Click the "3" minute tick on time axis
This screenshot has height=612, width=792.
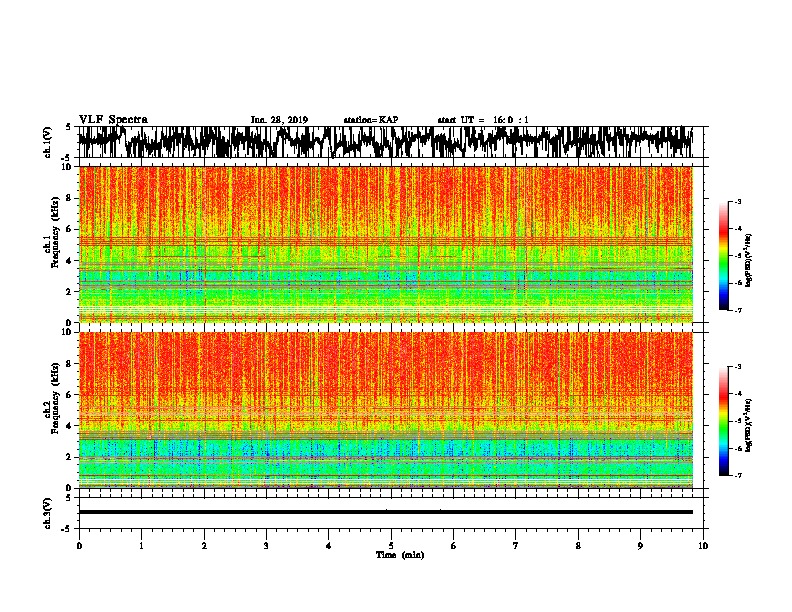(x=266, y=546)
